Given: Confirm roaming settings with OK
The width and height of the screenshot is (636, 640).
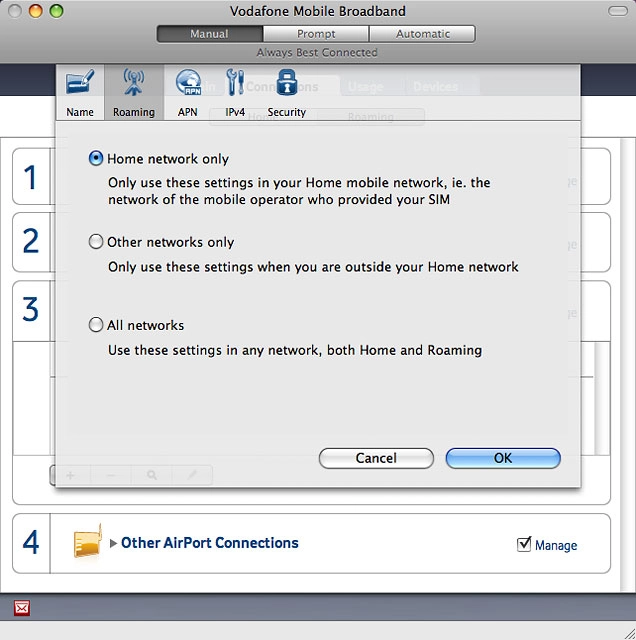Looking at the screenshot, I should tap(503, 458).
